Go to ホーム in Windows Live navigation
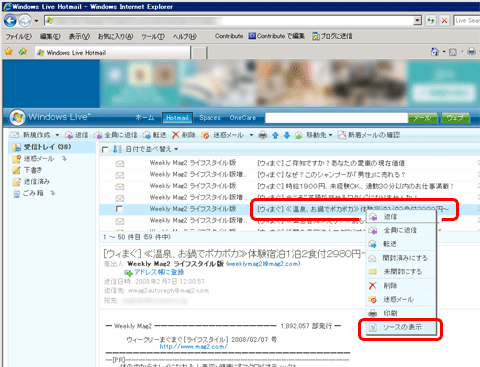Screen dimensions: 480x367 point(145,118)
